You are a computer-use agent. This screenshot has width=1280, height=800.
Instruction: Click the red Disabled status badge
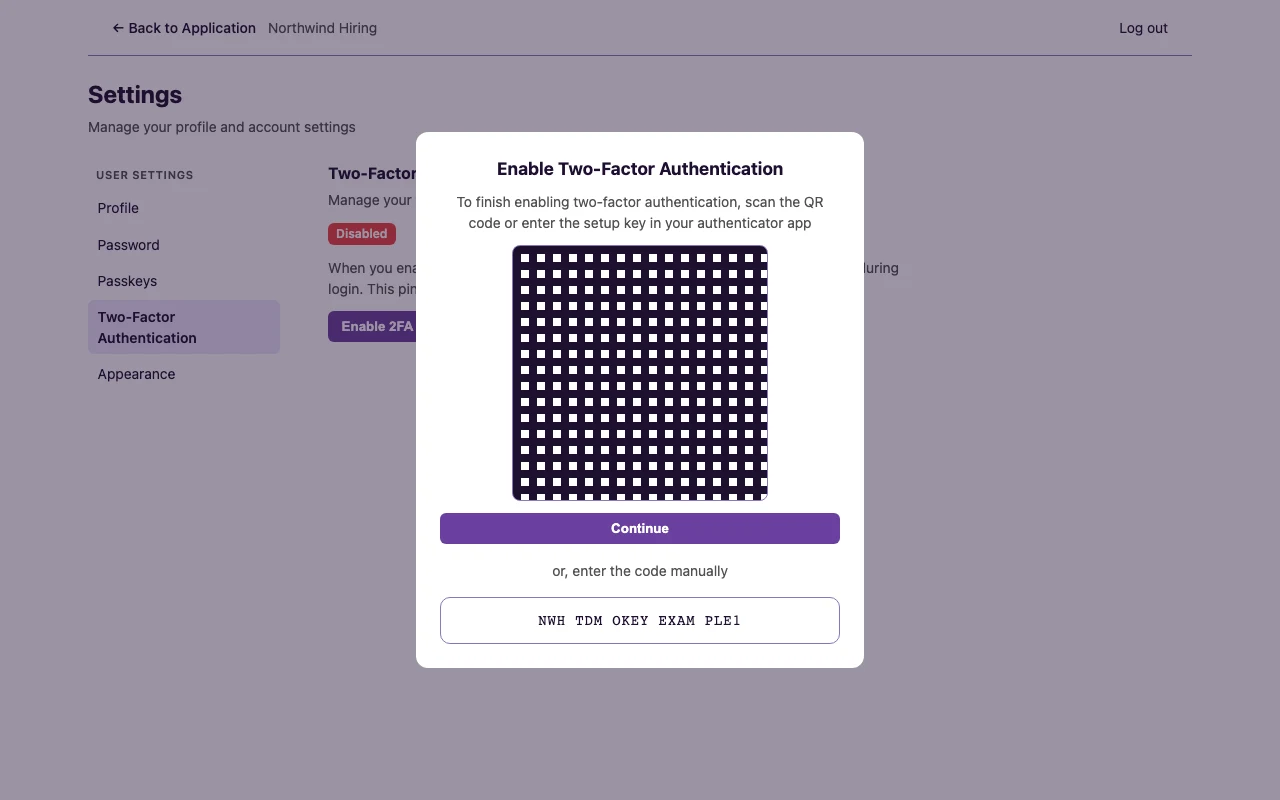362,233
